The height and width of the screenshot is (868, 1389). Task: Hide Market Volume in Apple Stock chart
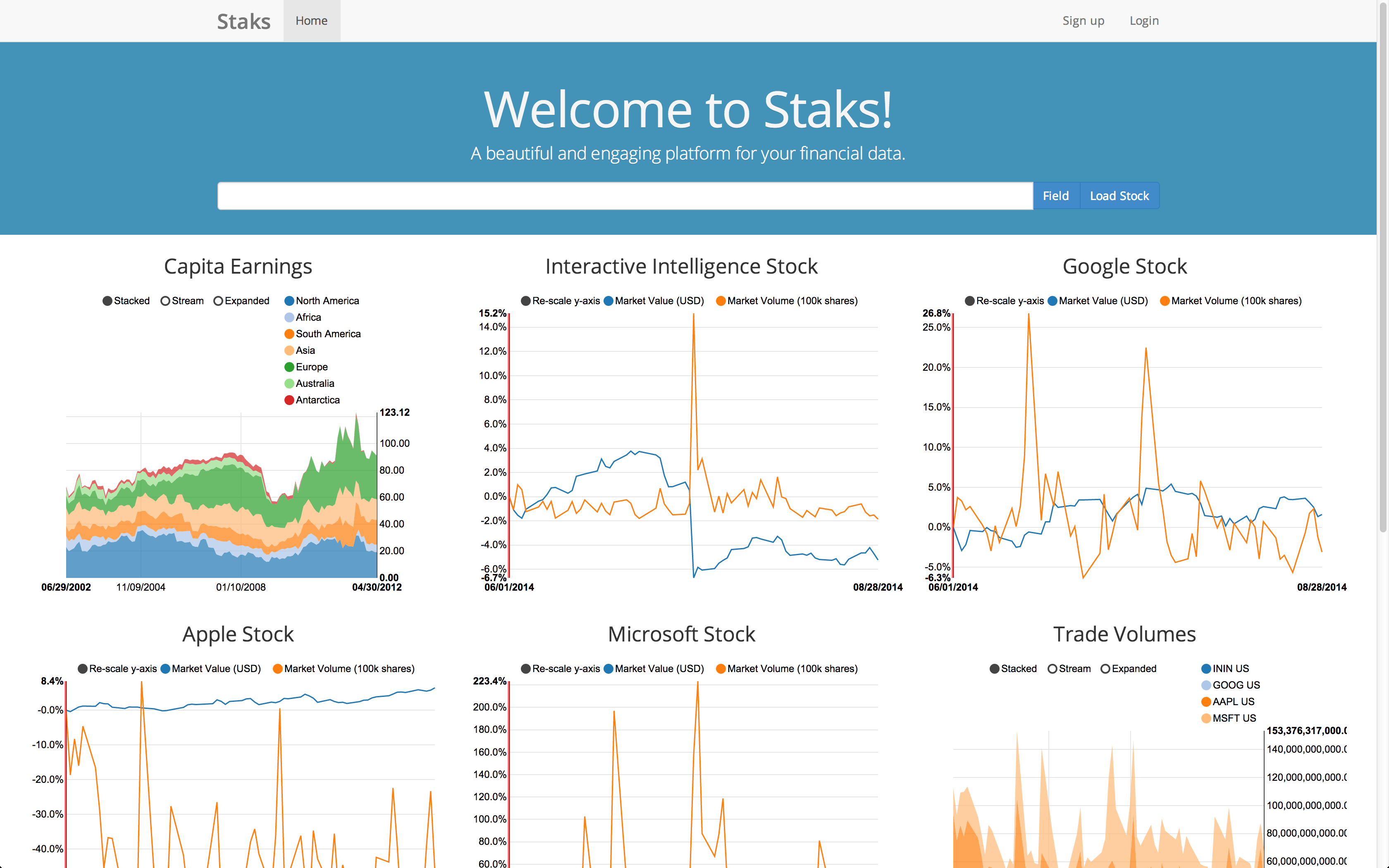point(278,669)
